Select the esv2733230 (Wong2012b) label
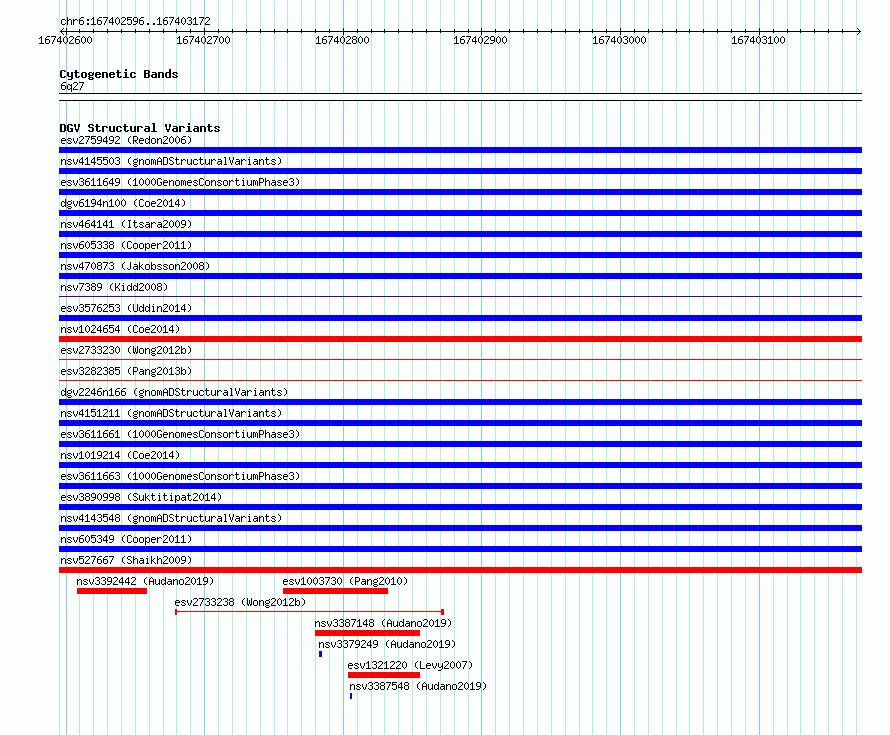890x735 pixels. point(126,350)
